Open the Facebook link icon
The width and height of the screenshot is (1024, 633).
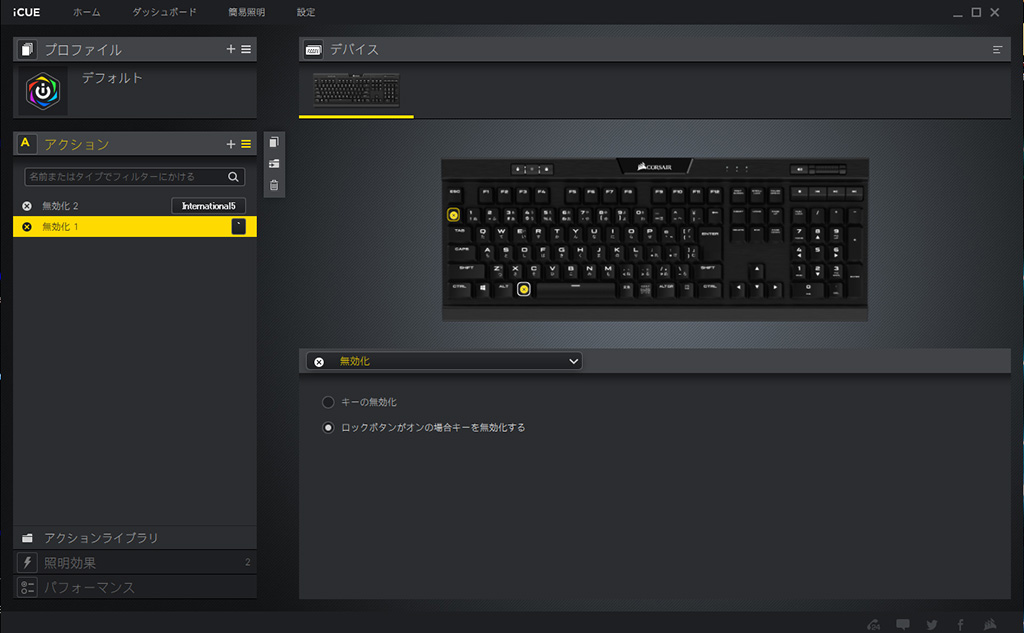pos(960,625)
